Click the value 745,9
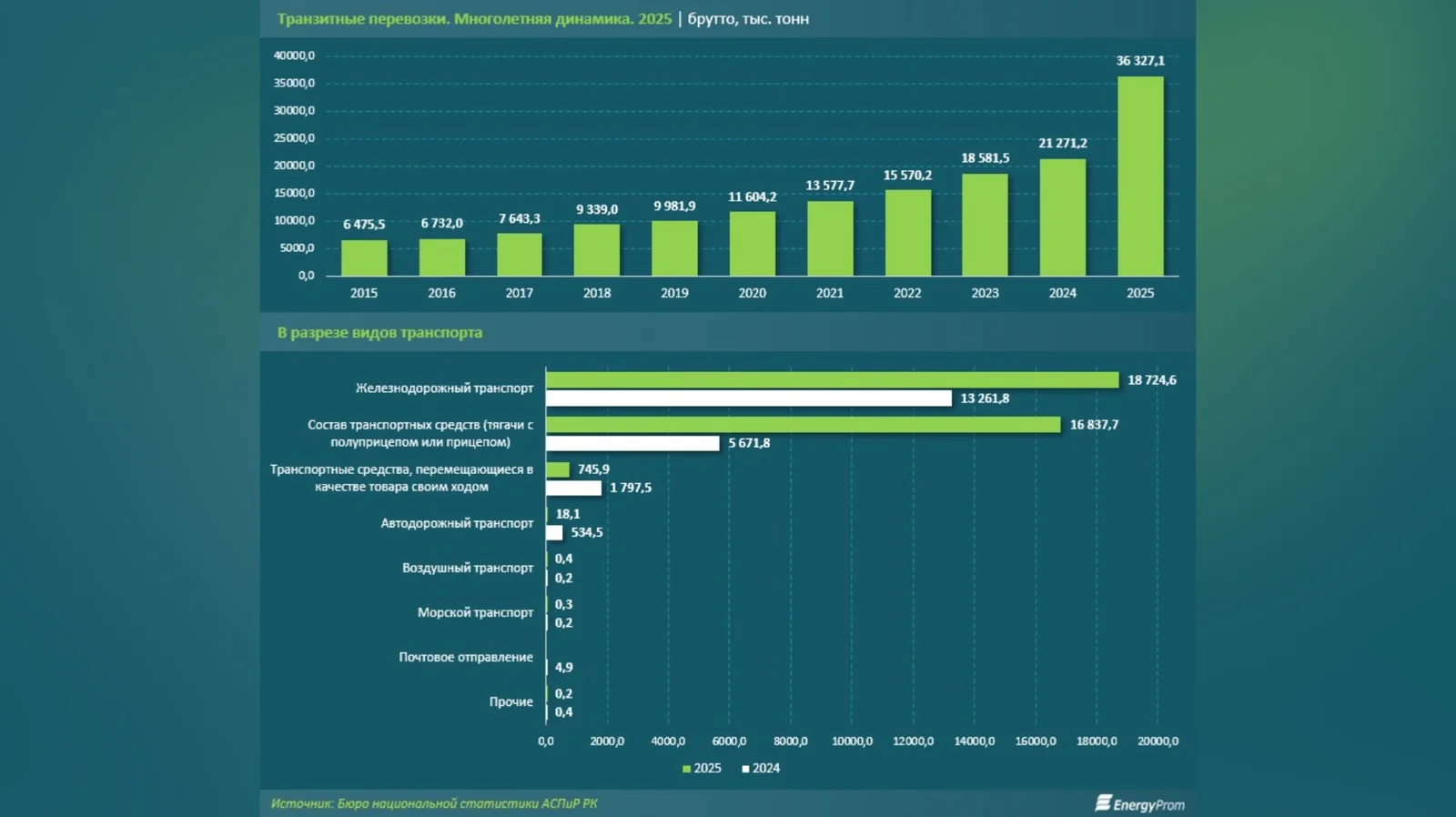The height and width of the screenshot is (817, 1456). (593, 469)
